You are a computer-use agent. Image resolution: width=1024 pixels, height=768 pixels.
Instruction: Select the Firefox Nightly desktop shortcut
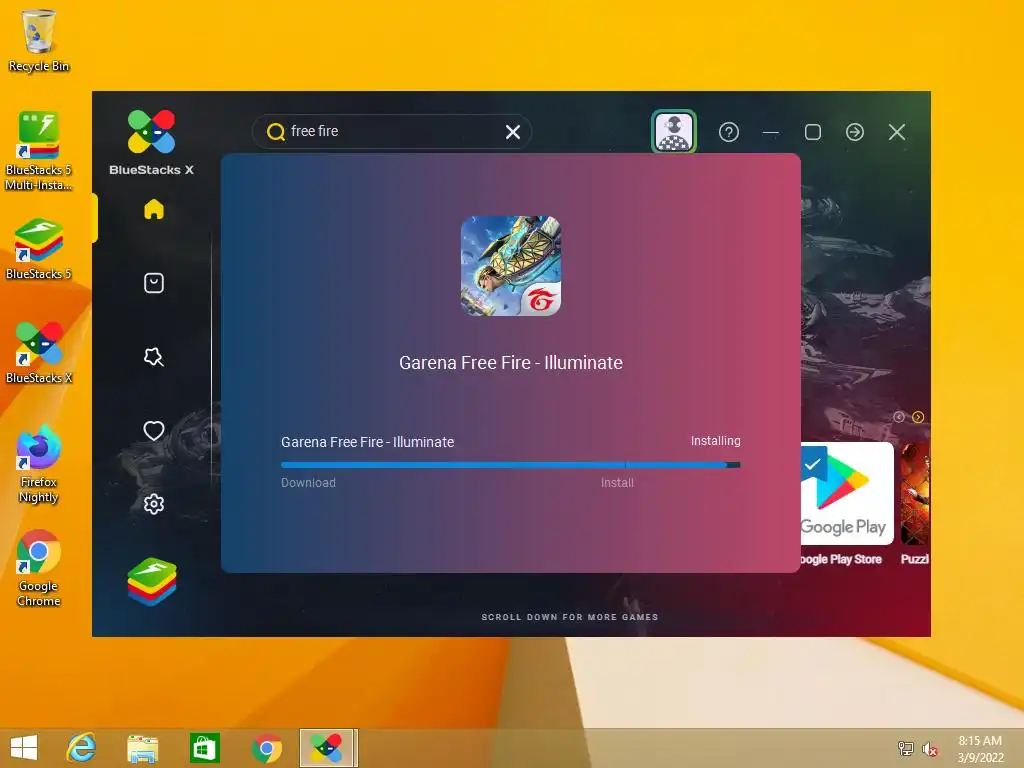(39, 464)
